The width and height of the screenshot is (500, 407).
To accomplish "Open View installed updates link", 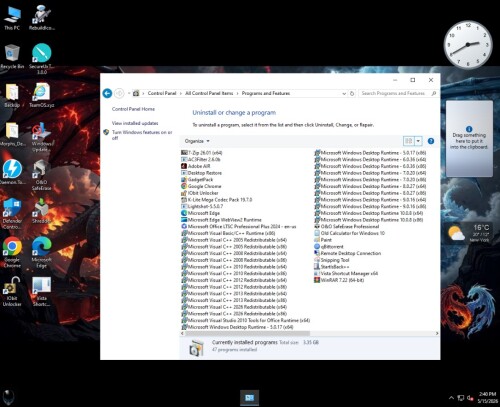I will coord(135,123).
